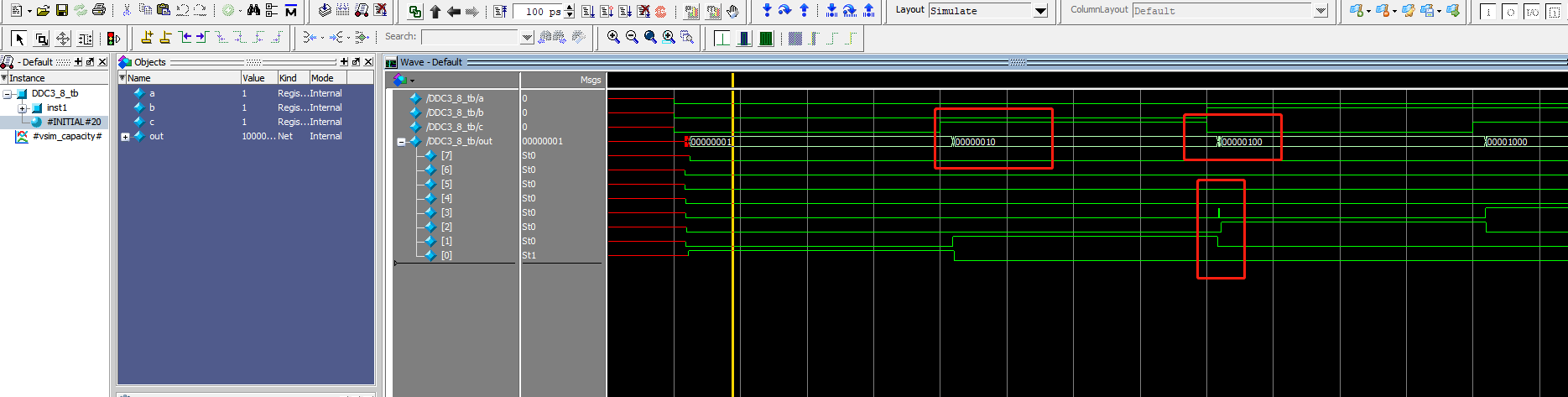Collapse the /DDC3_8_tb/out signal in Wave pane
Image resolution: width=1568 pixels, height=397 pixels.
401,142
